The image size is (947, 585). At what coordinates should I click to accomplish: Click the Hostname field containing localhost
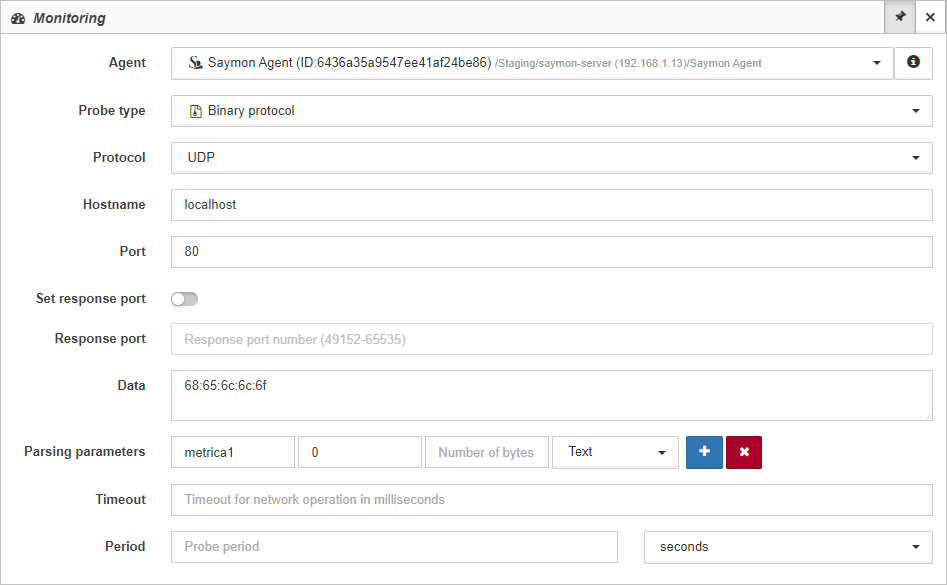point(551,205)
